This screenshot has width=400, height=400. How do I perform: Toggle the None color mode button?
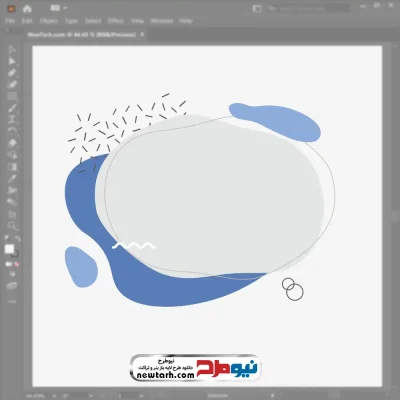16,264
